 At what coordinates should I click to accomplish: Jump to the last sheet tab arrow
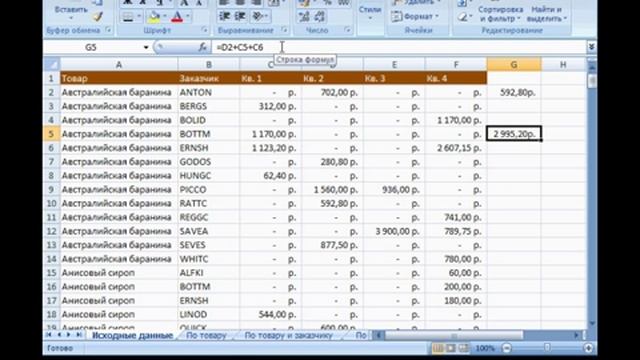click(78, 335)
